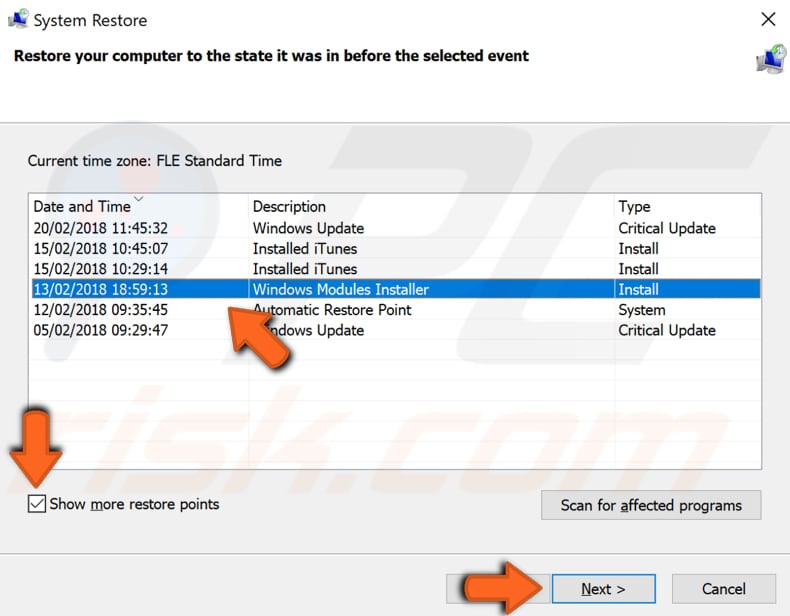Click the sort arrow above Date and Time
This screenshot has height=616, width=790.
pyautogui.click(x=138, y=199)
